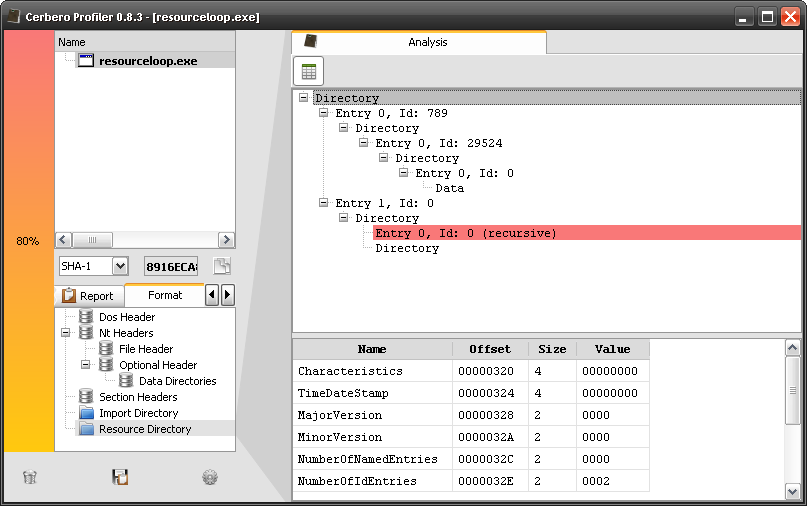This screenshot has height=506, width=807.
Task: Collapse the root Directory node
Action: point(304,97)
